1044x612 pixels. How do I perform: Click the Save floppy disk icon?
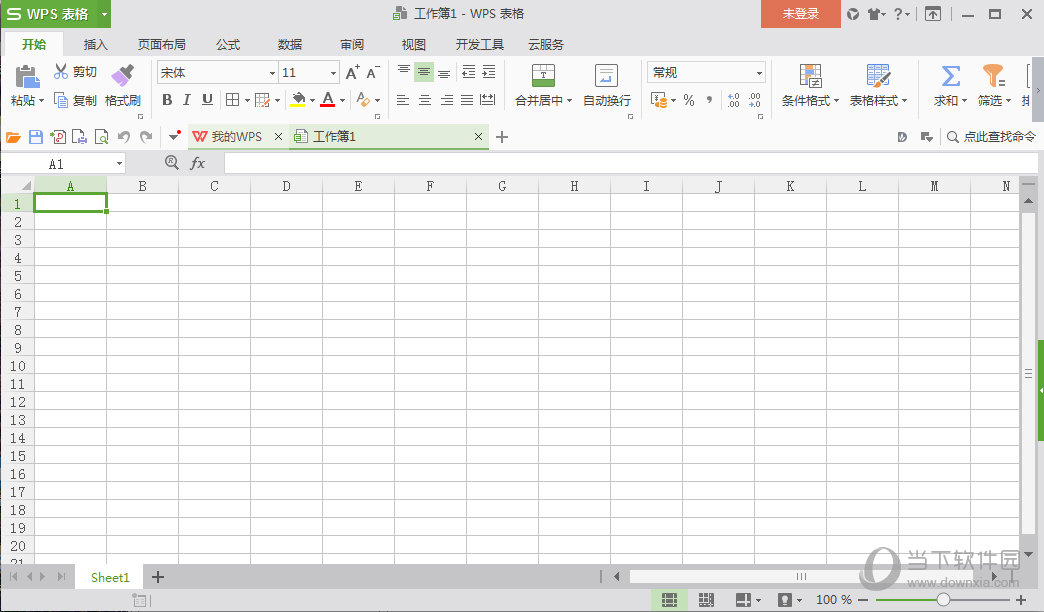[36, 137]
